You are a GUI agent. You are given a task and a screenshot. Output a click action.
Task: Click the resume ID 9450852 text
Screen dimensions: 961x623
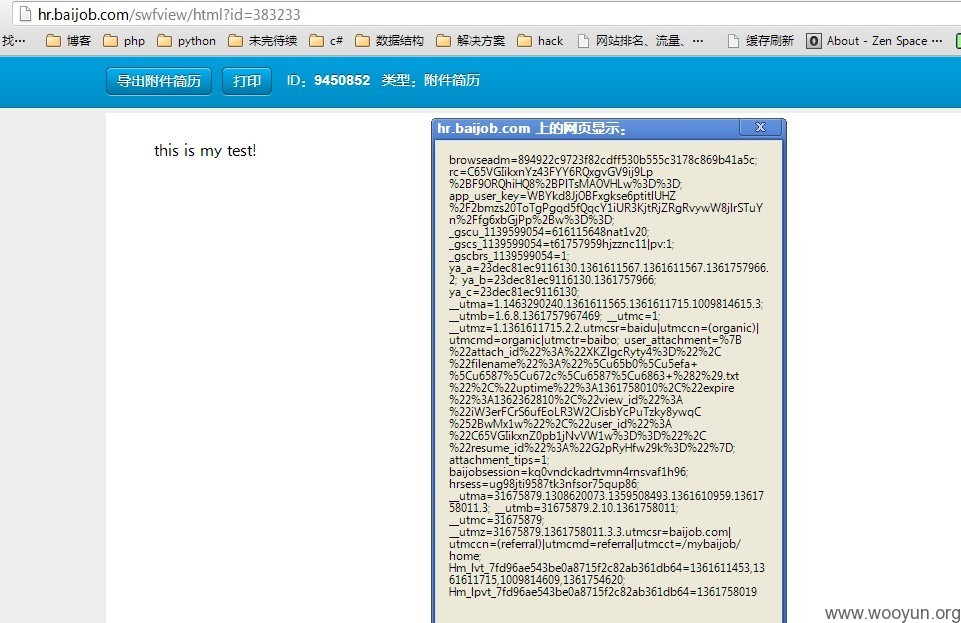[341, 80]
